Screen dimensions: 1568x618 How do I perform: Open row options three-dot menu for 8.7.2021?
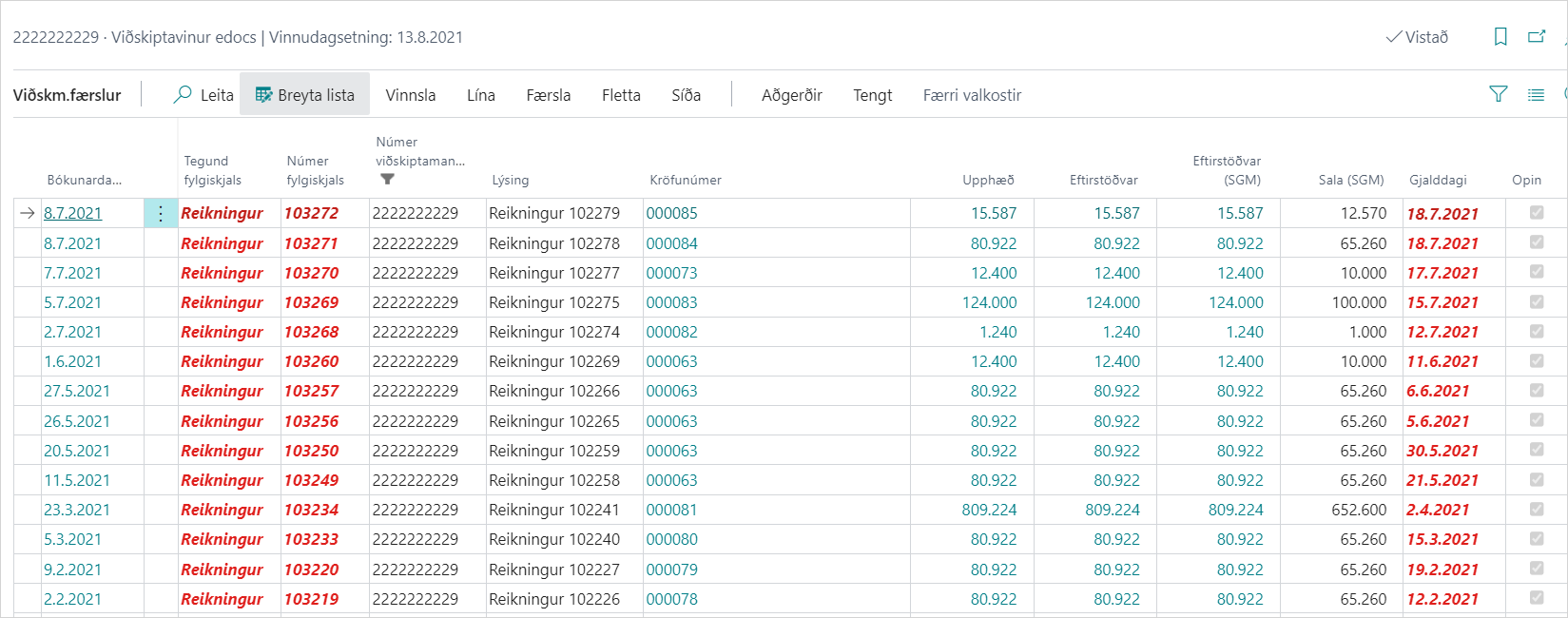click(161, 214)
